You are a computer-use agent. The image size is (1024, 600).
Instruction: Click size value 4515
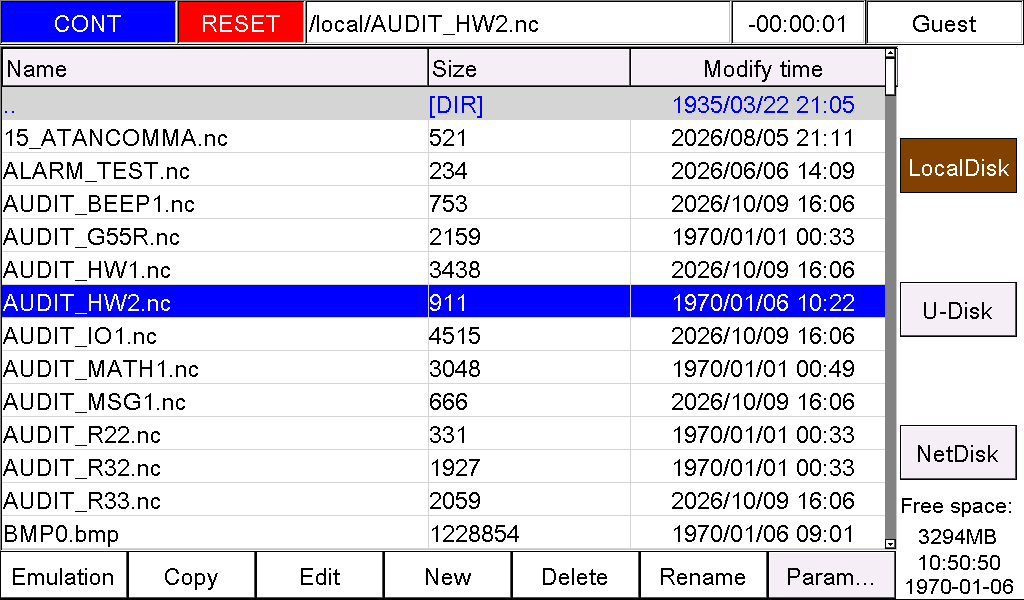455,336
